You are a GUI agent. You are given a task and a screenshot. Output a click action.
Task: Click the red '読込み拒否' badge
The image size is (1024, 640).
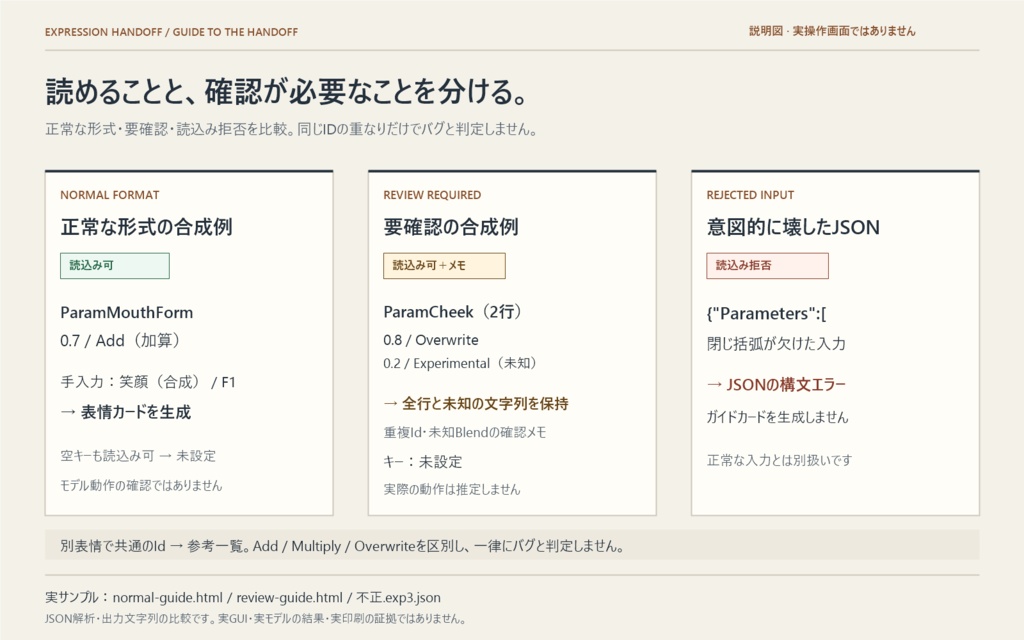767,266
